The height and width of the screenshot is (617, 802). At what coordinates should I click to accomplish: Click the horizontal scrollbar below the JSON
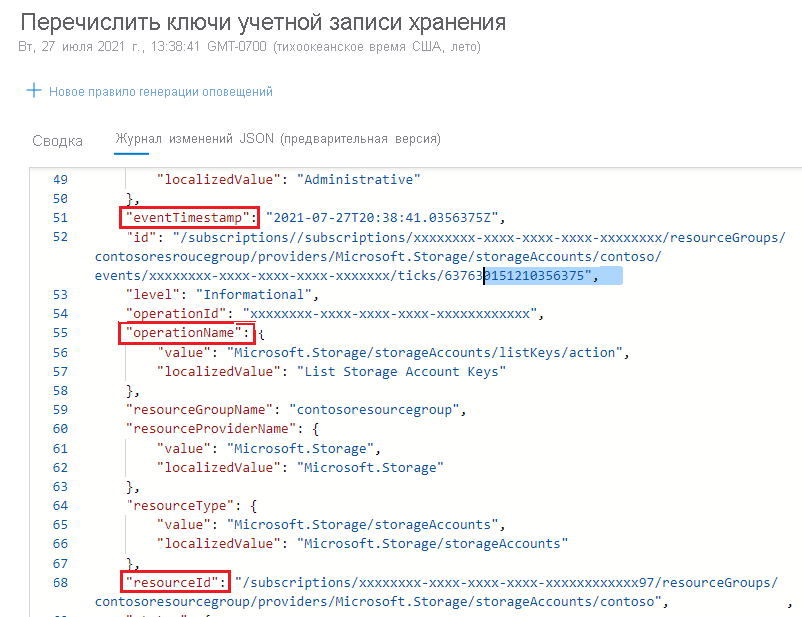tap(400, 613)
